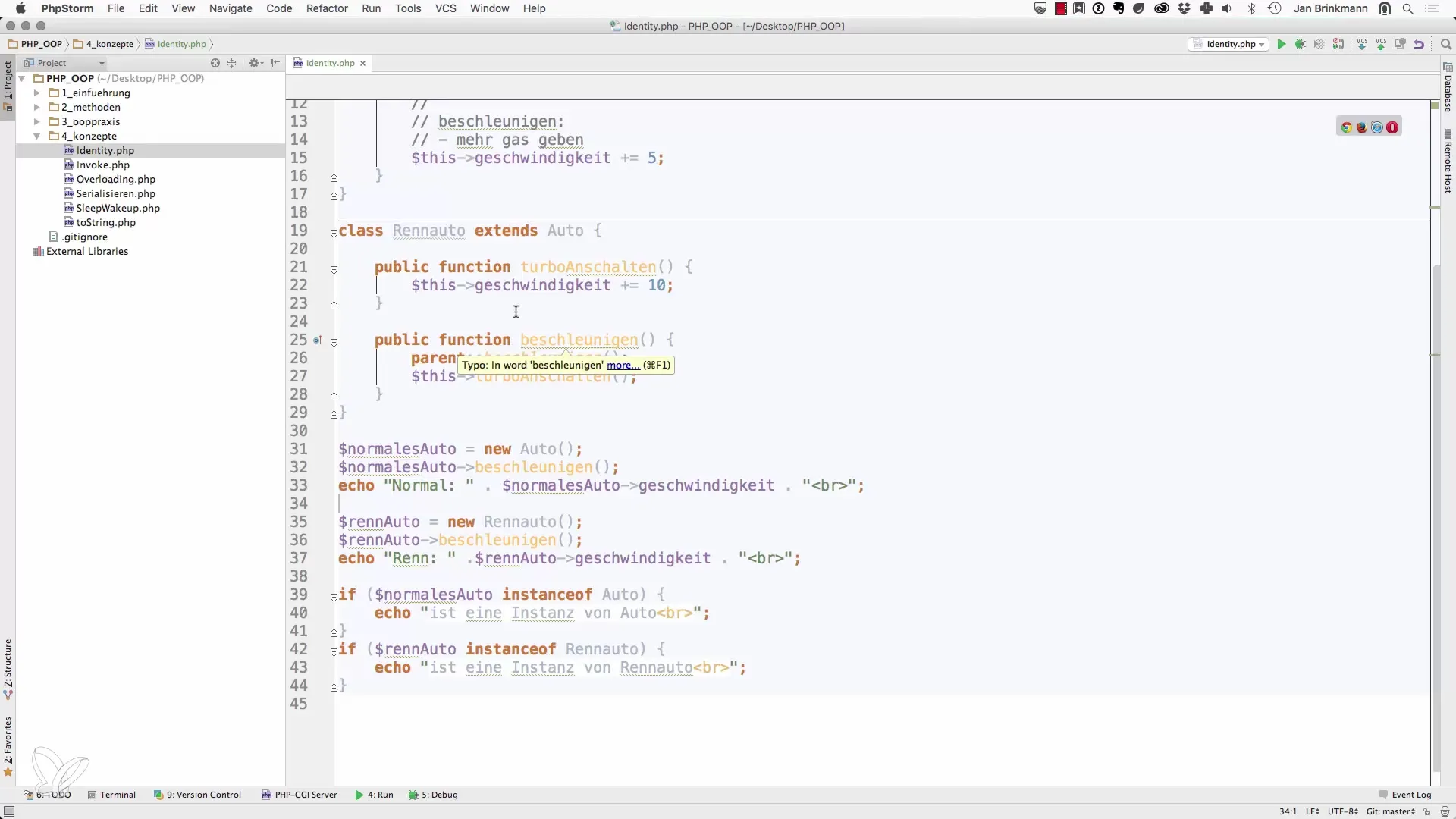Open the Event Log

(x=1404, y=795)
